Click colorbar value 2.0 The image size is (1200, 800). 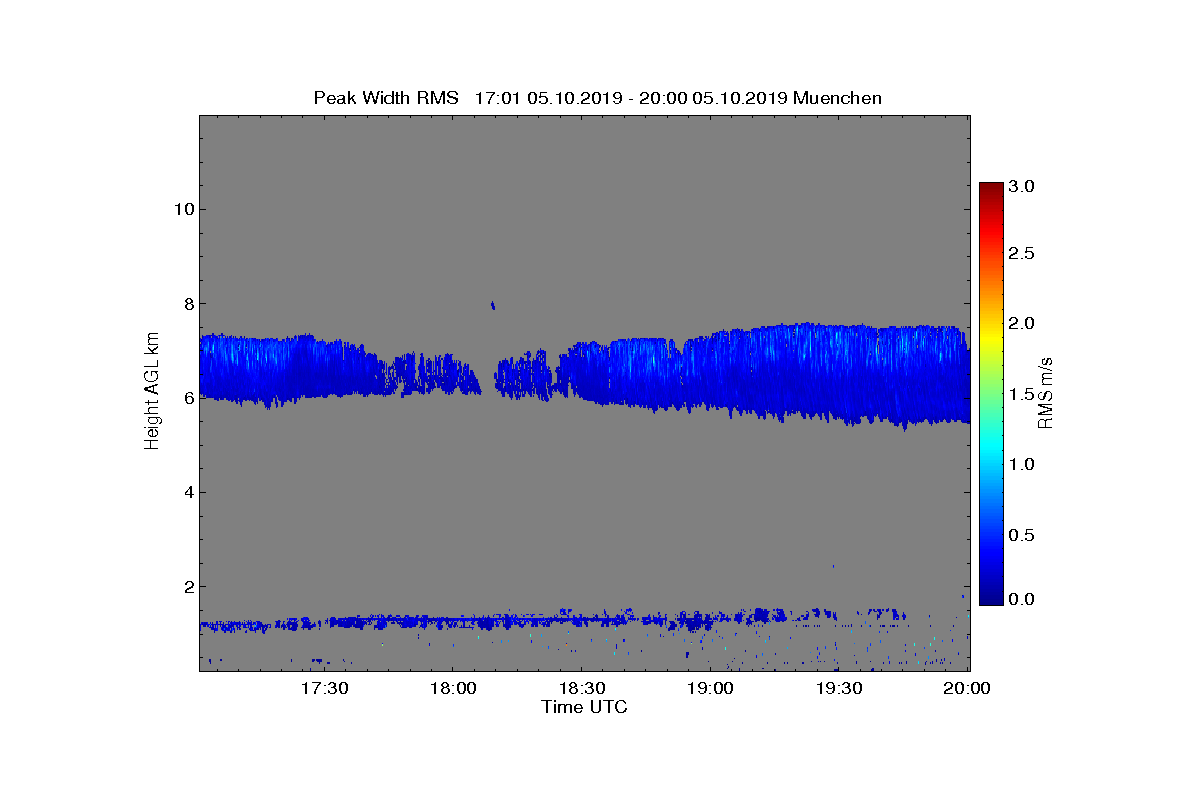pyautogui.click(x=1021, y=323)
